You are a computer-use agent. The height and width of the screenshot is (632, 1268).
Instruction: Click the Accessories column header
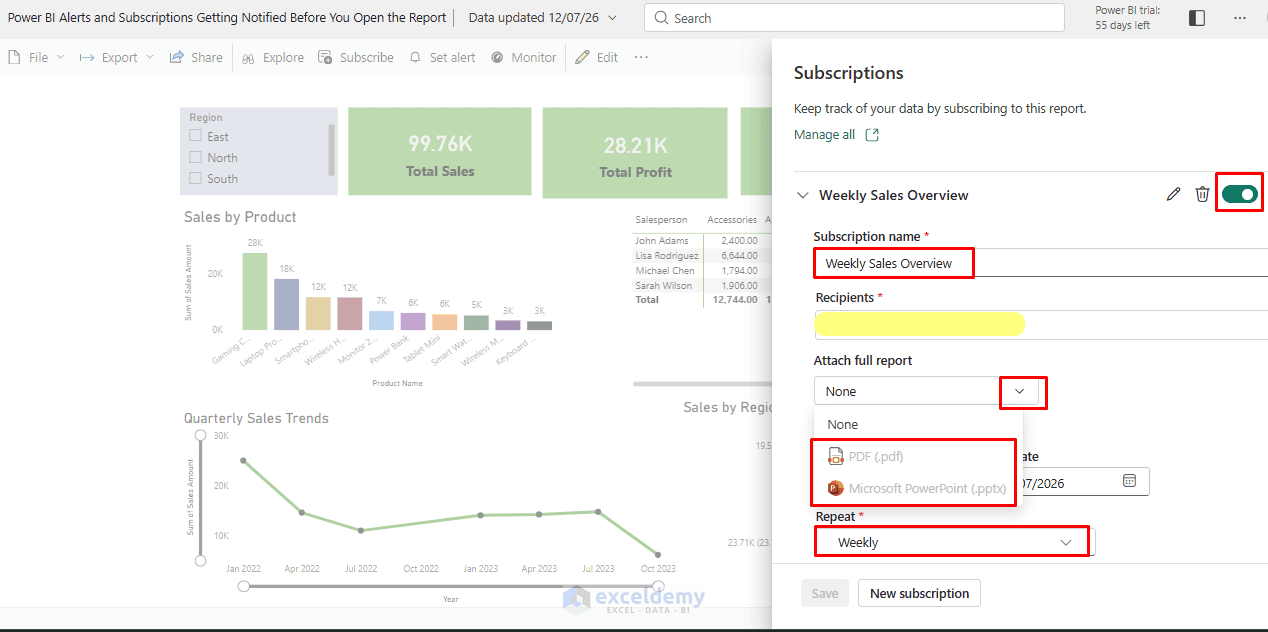pos(732,219)
